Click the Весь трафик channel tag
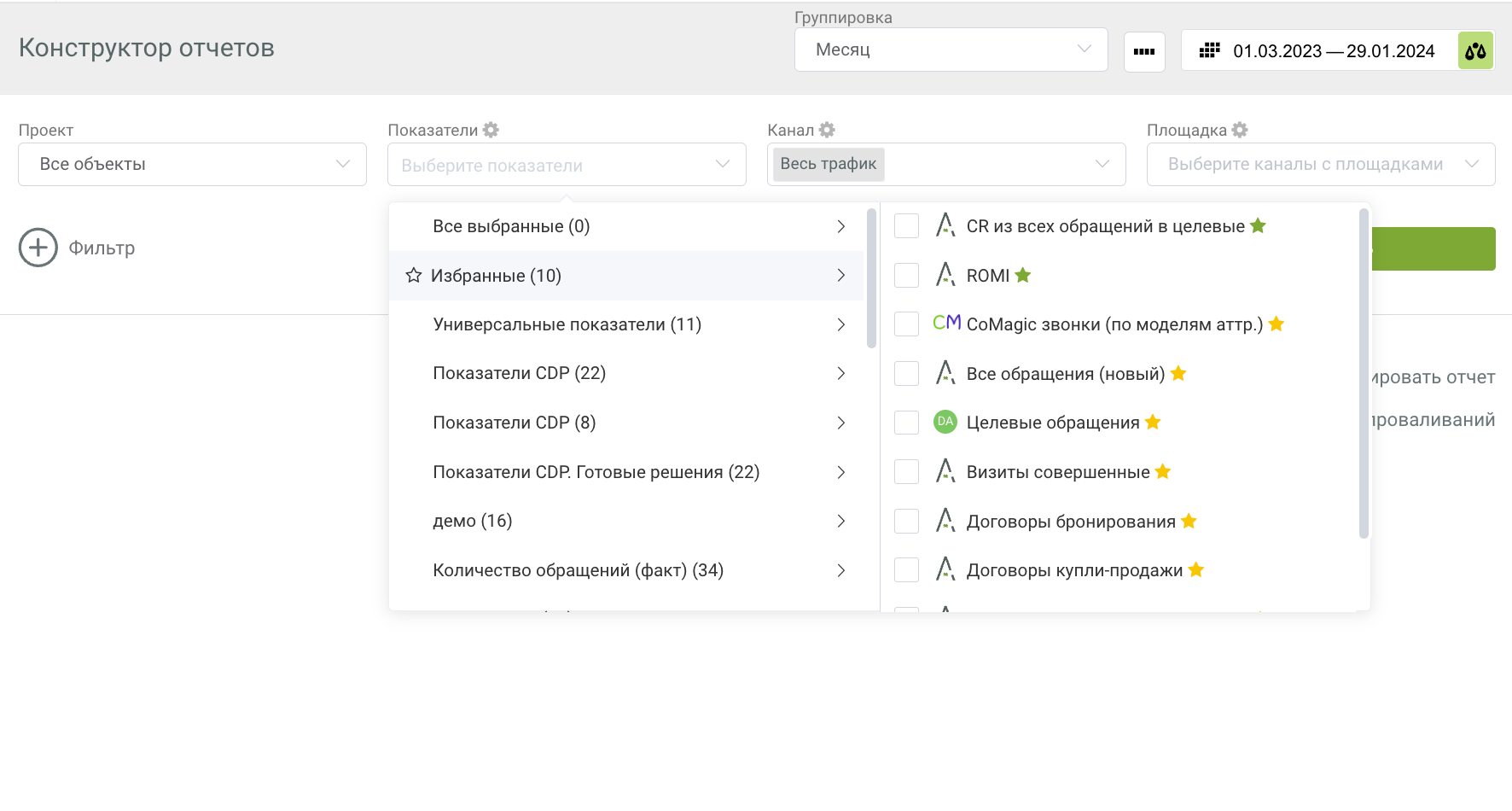Viewport: 1512px width, 811px height. click(828, 164)
